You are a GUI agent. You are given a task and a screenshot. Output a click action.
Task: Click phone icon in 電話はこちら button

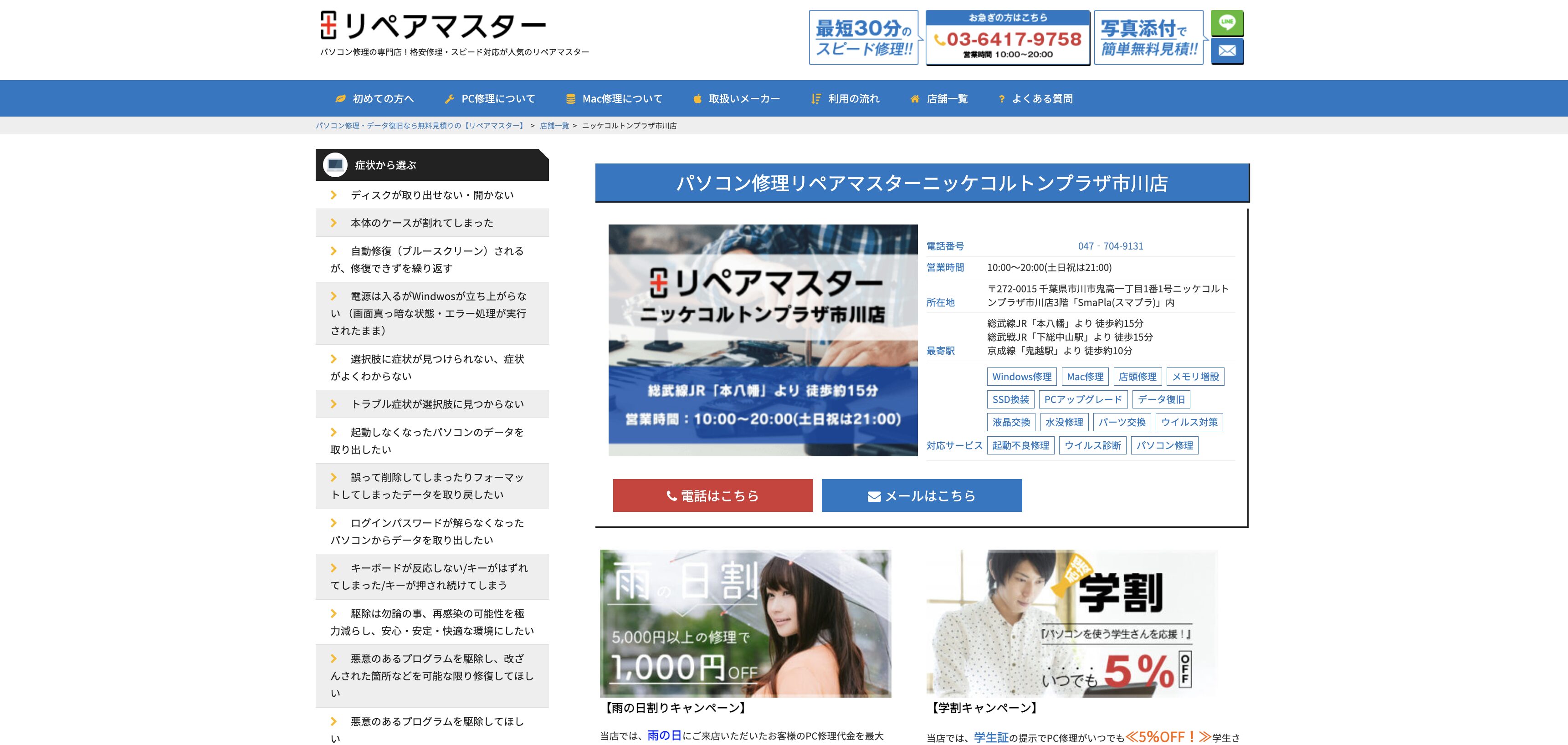[671, 496]
